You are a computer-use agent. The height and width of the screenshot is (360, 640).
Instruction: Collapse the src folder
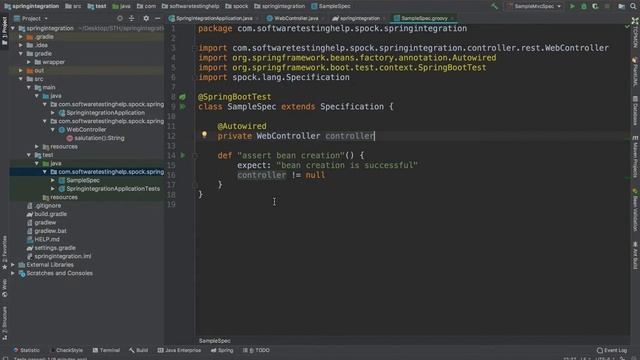tap(21, 79)
